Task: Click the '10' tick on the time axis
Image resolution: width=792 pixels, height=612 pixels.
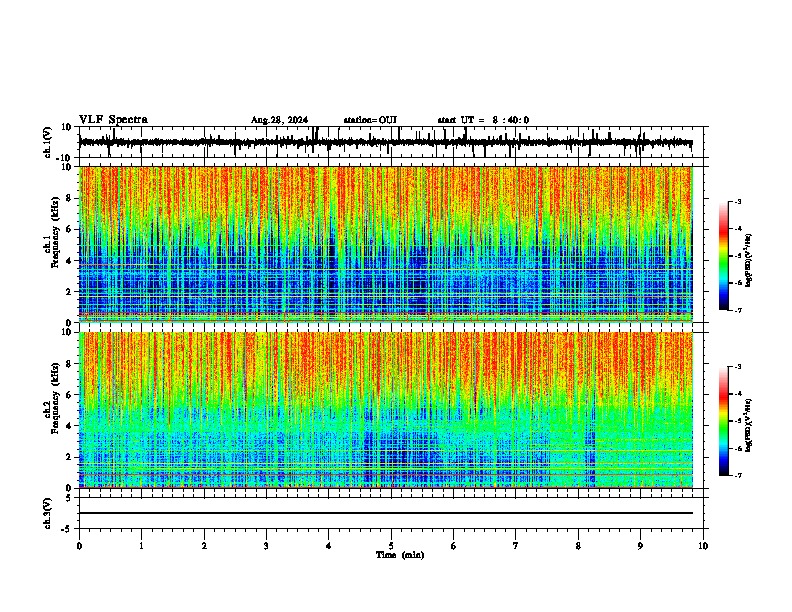Action: pyautogui.click(x=703, y=546)
